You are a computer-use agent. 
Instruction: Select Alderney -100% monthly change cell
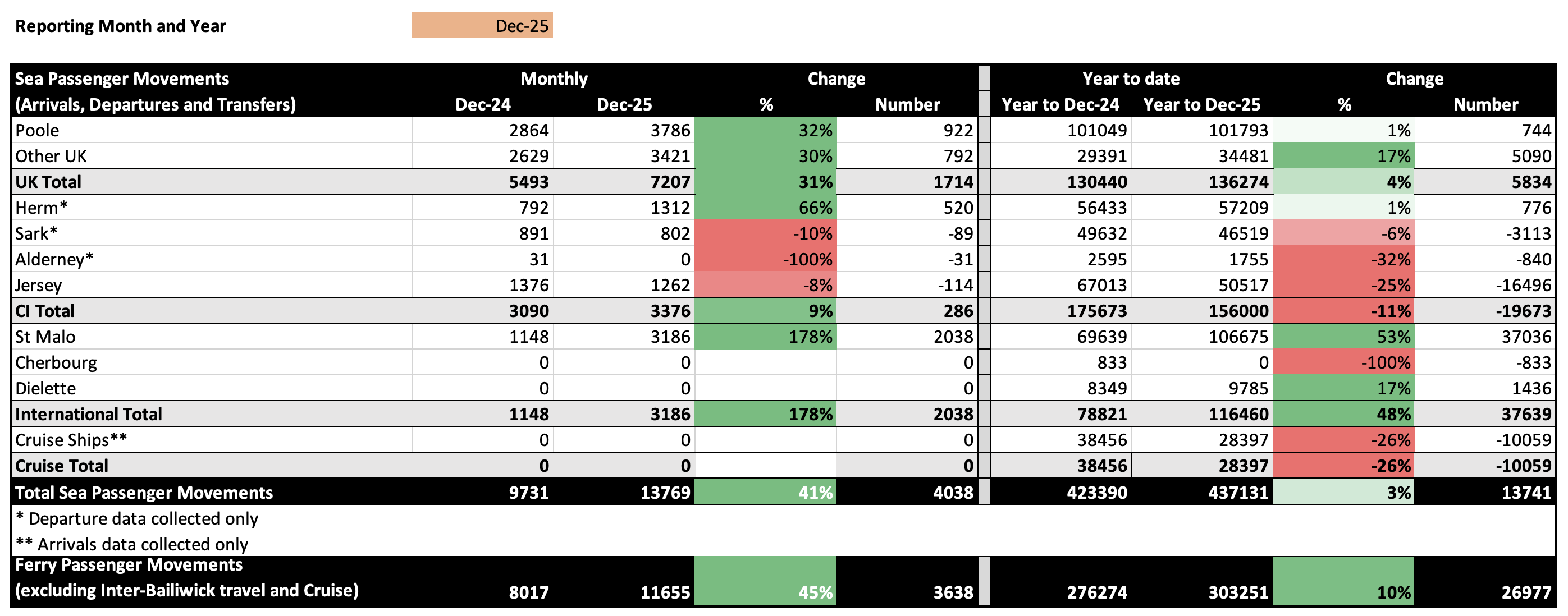(x=765, y=260)
